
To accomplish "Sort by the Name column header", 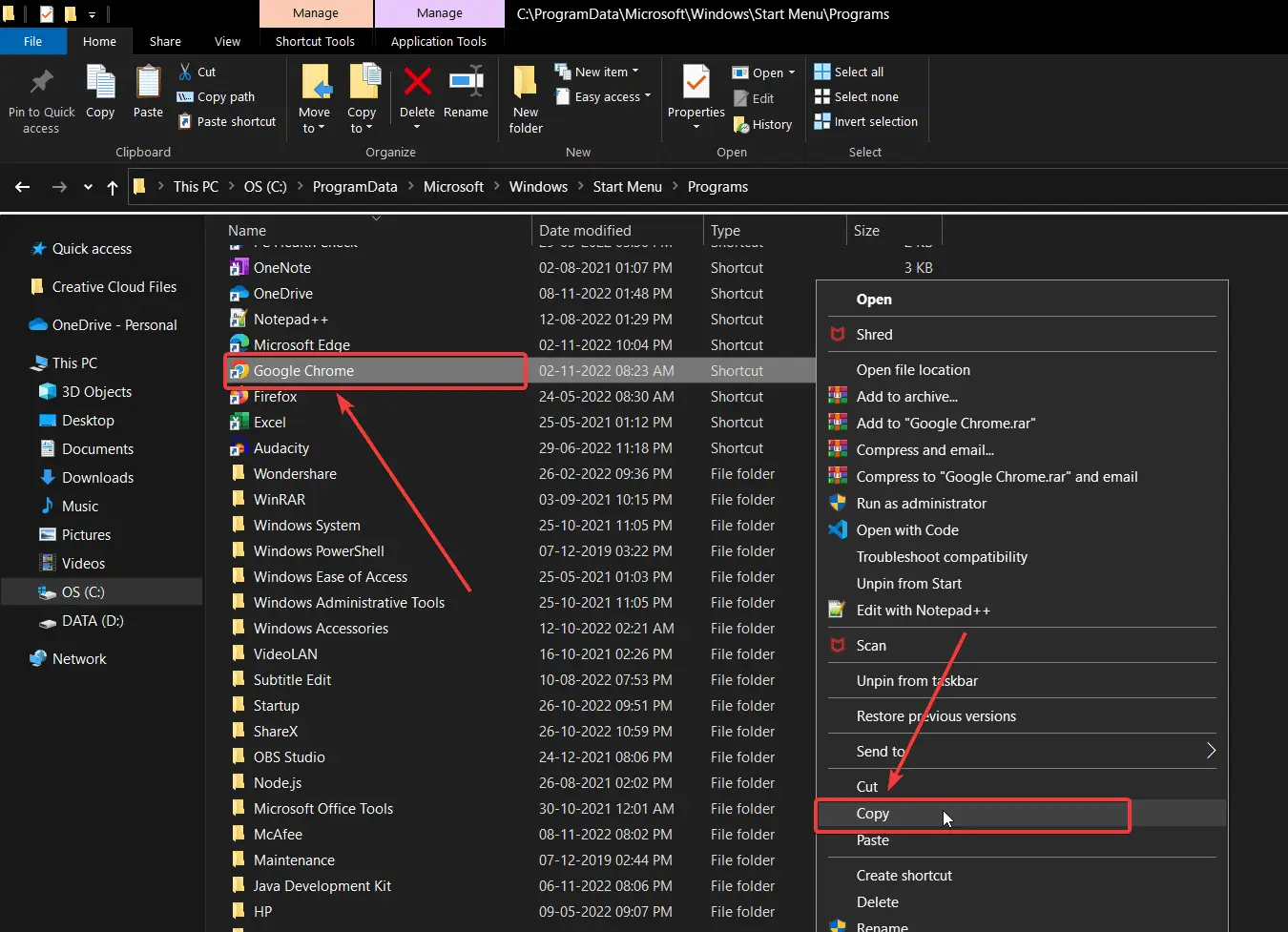I will [247, 230].
